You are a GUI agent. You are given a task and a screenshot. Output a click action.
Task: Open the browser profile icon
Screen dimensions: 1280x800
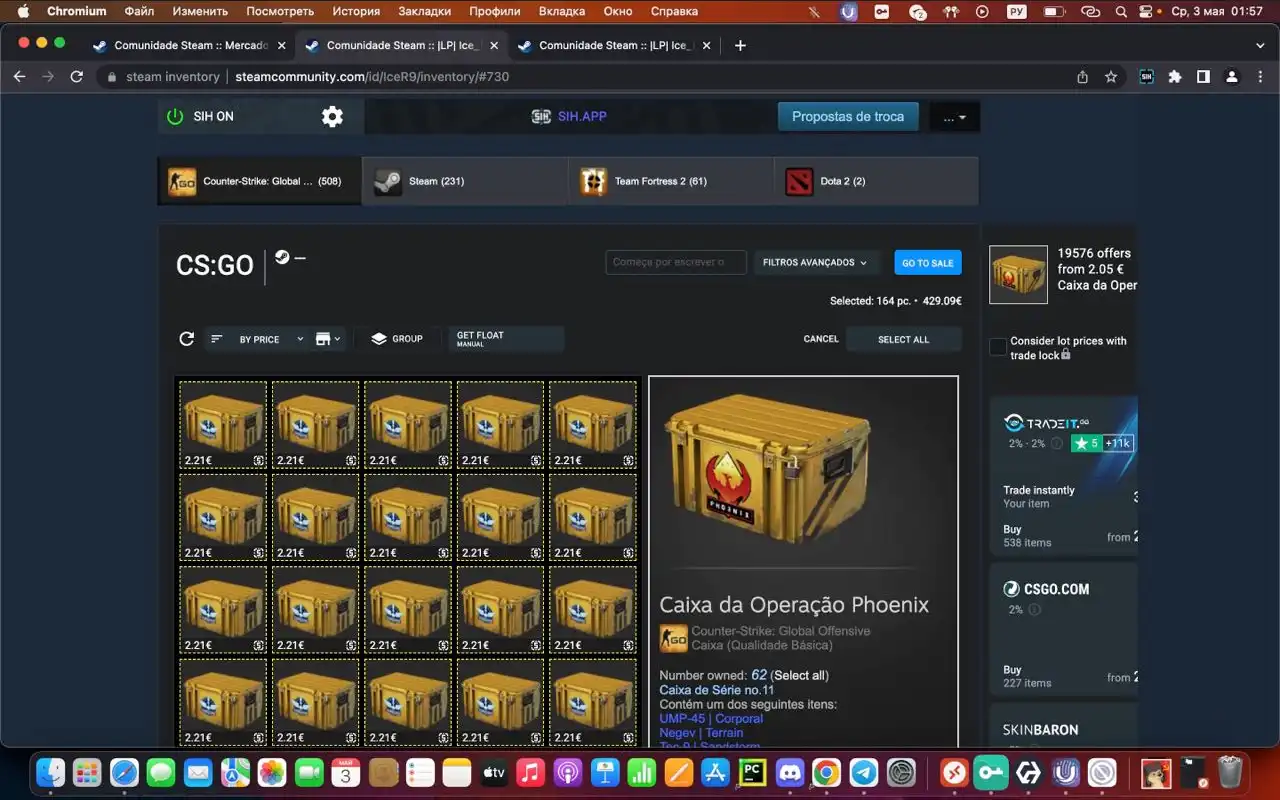point(1232,76)
